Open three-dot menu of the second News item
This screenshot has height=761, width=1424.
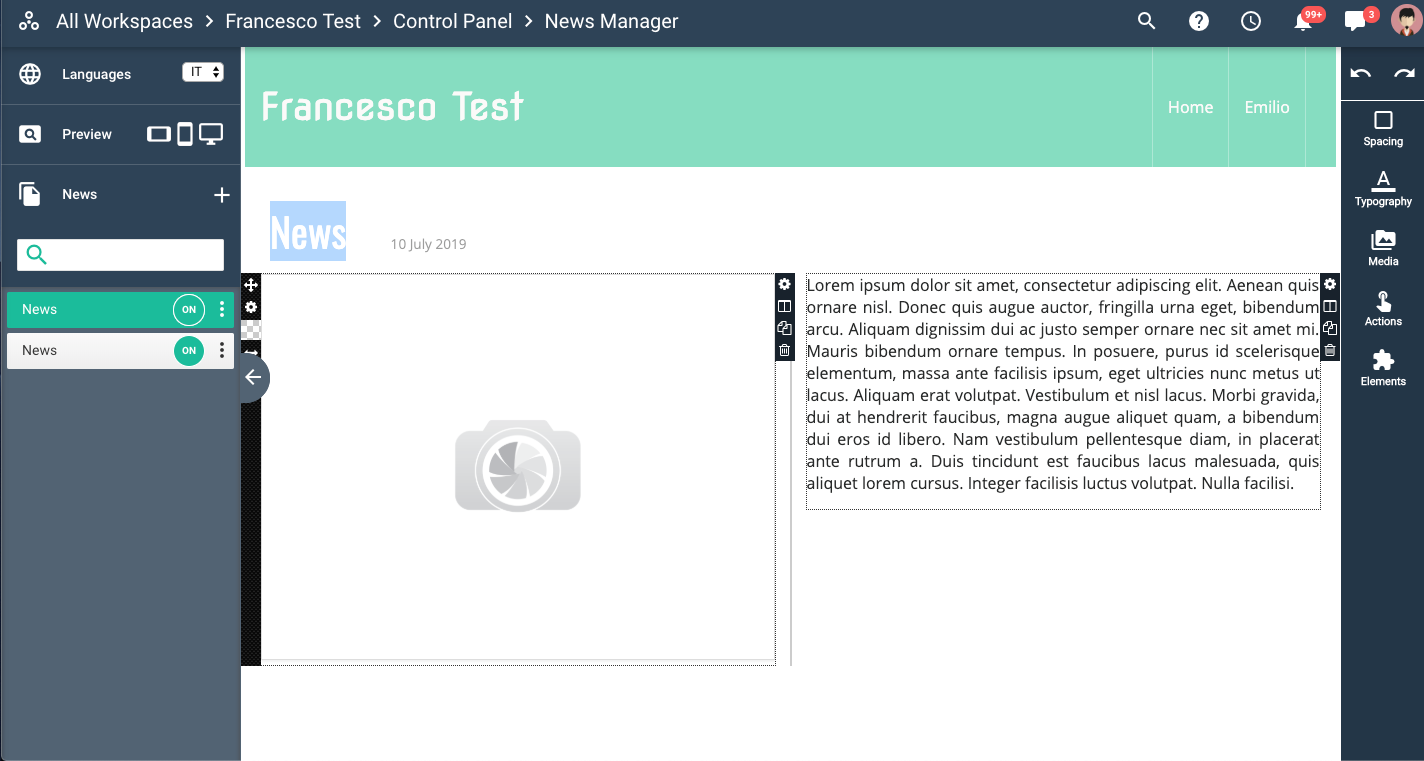pos(222,351)
